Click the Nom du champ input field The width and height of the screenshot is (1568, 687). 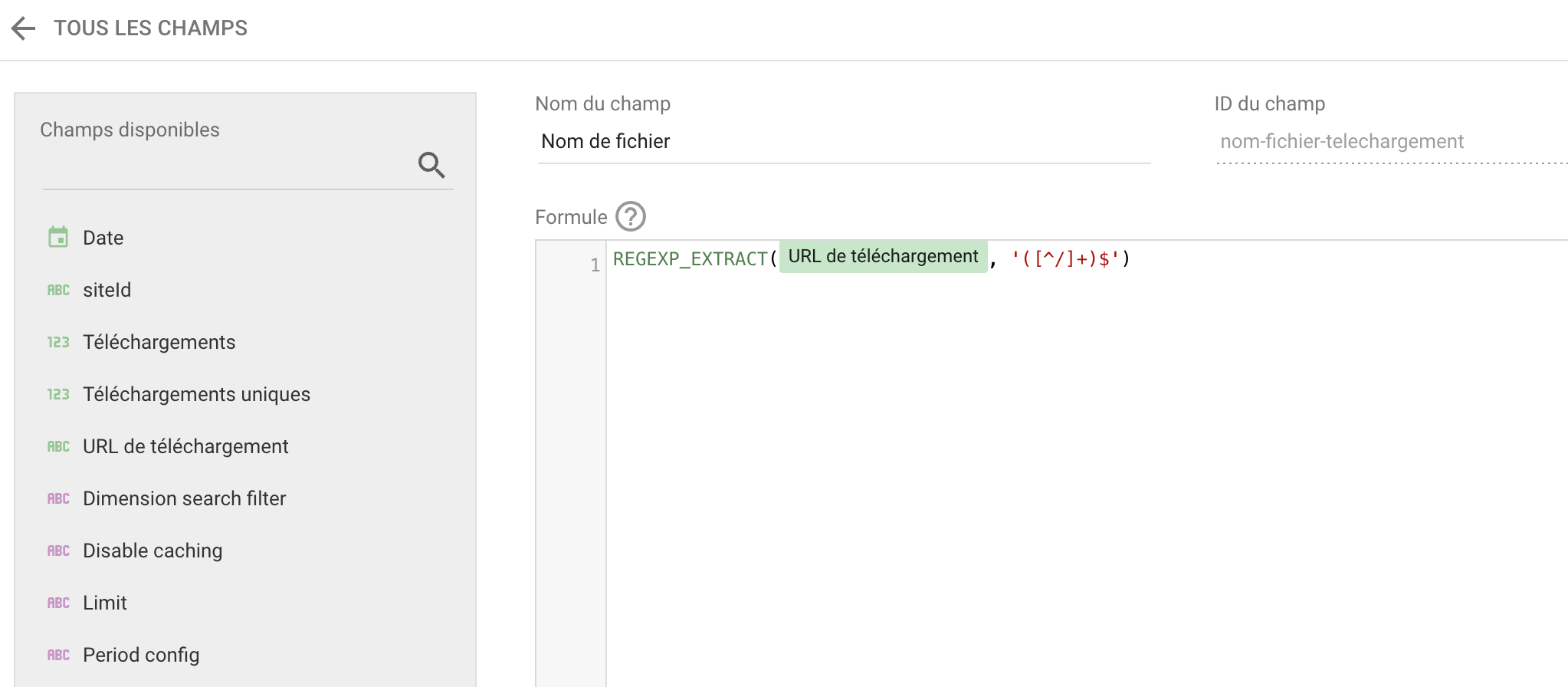click(843, 142)
